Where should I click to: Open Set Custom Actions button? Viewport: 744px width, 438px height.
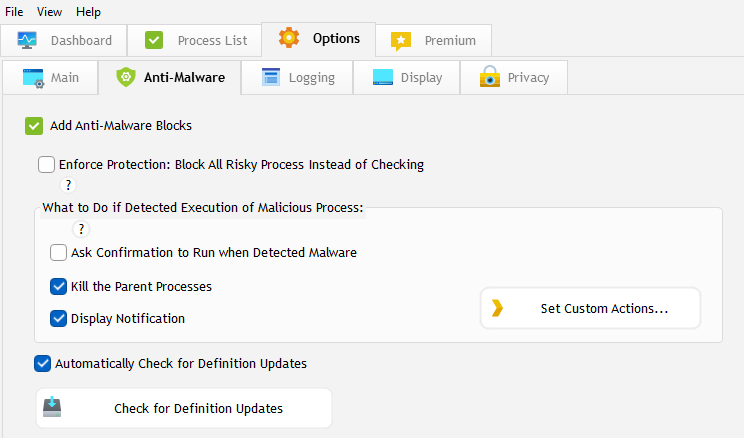[590, 309]
